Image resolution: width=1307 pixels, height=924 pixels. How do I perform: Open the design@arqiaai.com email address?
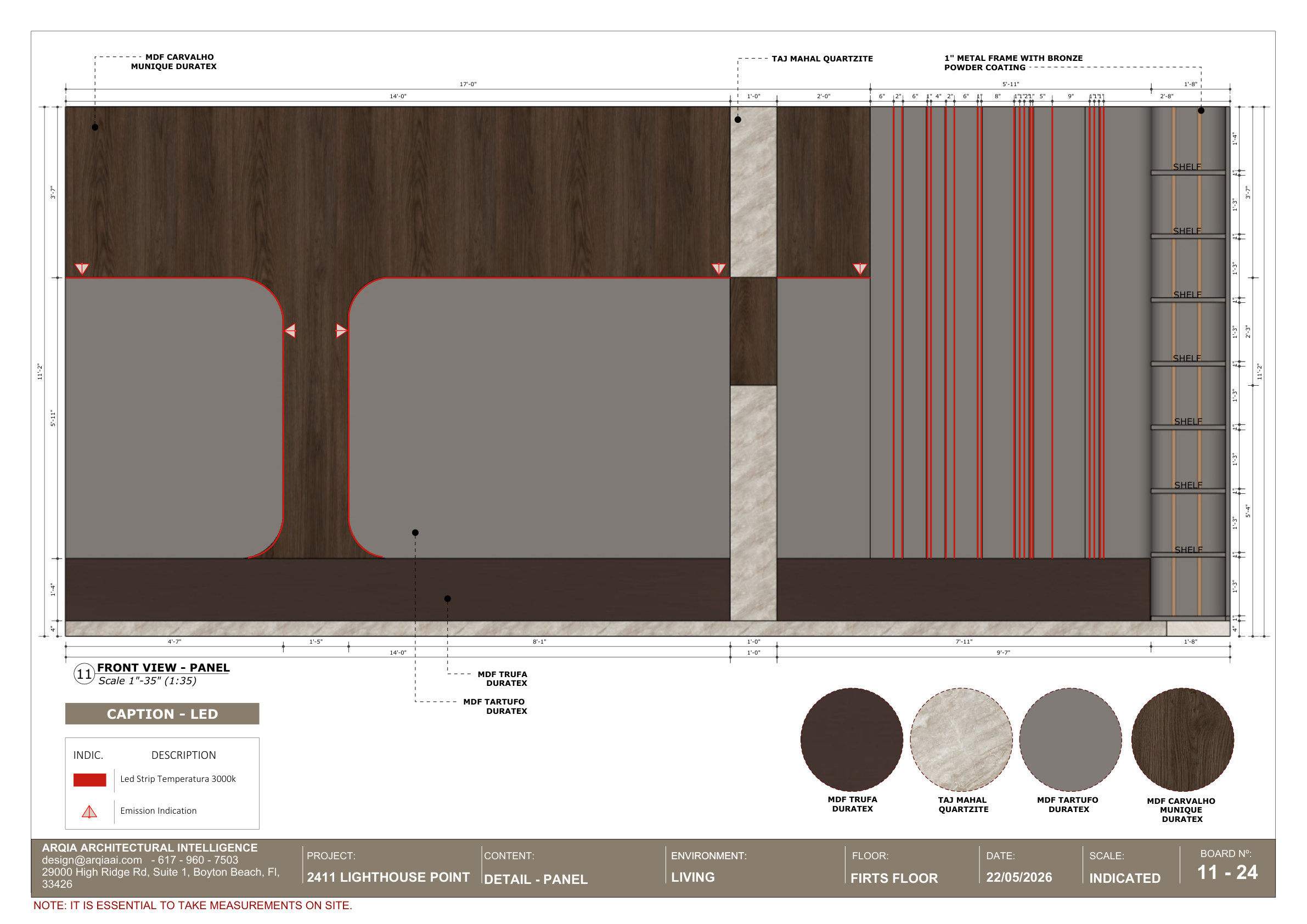click(92, 860)
